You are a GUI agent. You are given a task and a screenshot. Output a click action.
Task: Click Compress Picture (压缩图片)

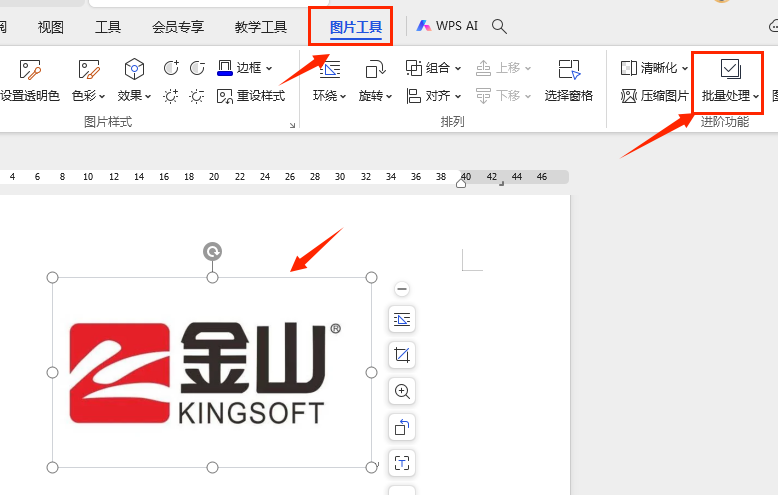pyautogui.click(x=654, y=96)
